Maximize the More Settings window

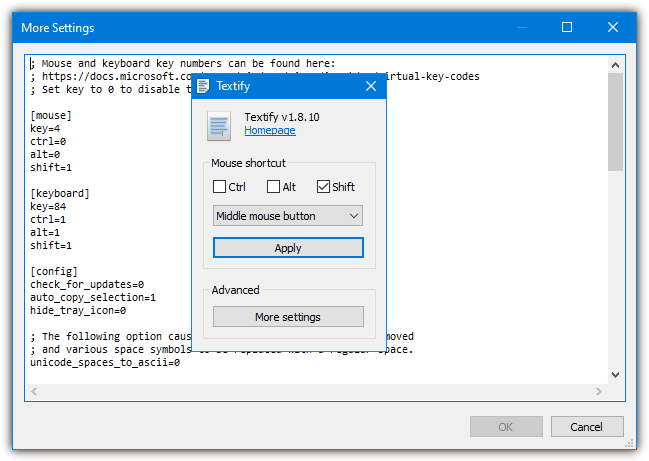[567, 27]
